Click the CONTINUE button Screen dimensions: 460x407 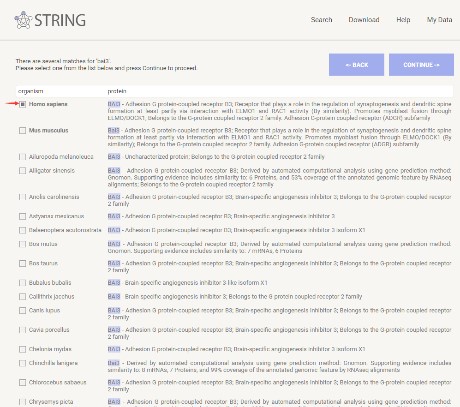[421, 65]
